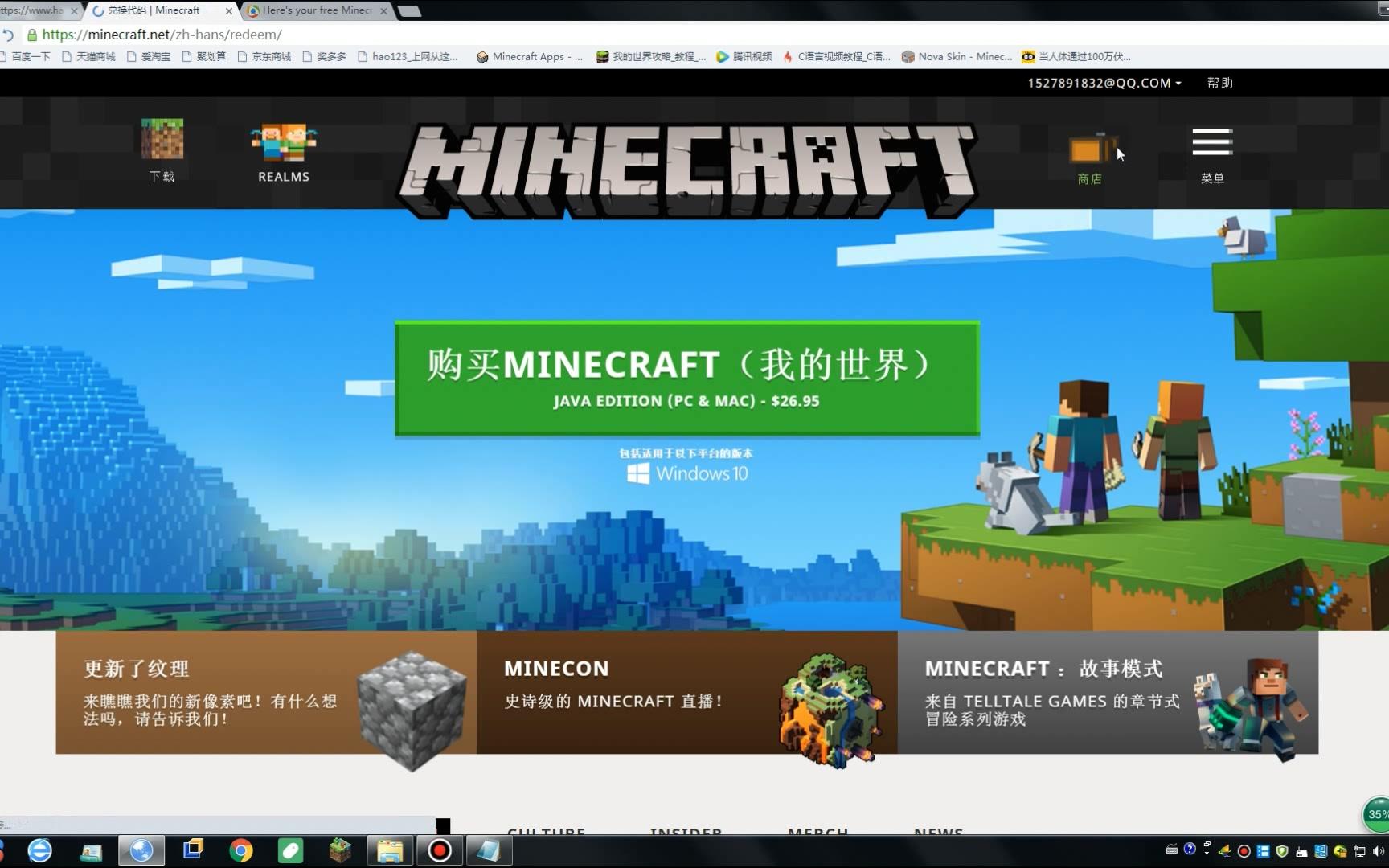Switch to the Here's your free Minecraft tab
Screen dimensions: 1389x868
313,10
